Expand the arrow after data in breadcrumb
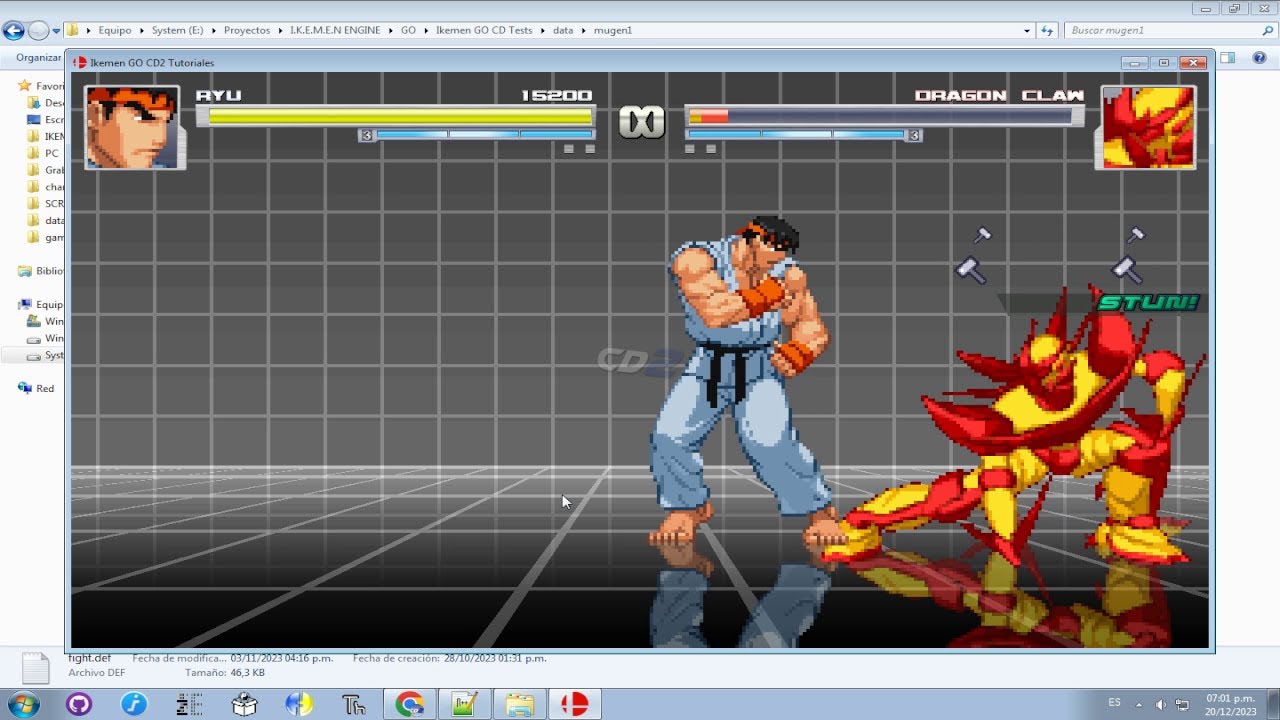The image size is (1280, 720). coord(583,31)
